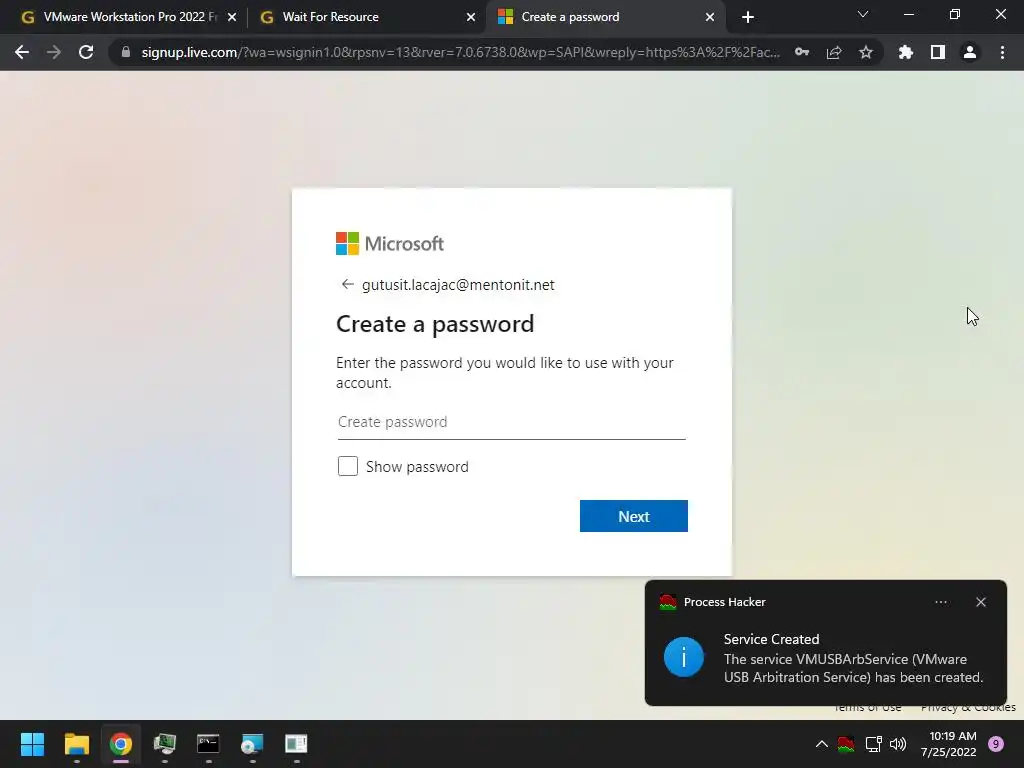This screenshot has height=768, width=1024.
Task: Bookmark this page with star icon
Action: point(866,52)
